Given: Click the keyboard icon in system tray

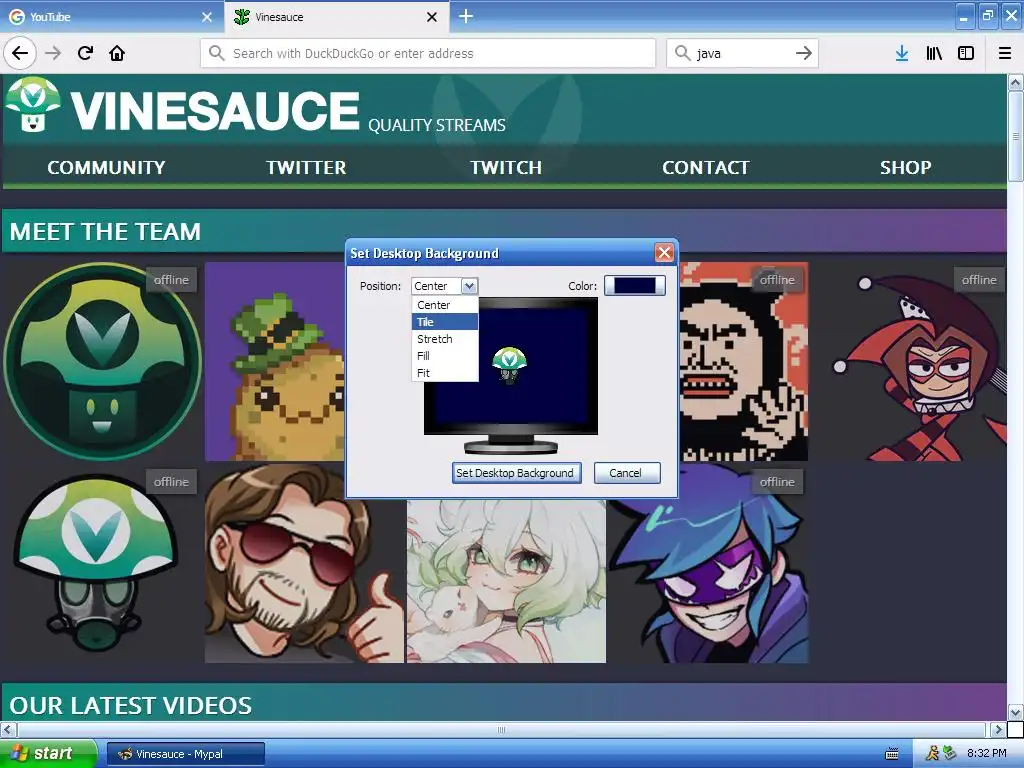Looking at the screenshot, I should [x=891, y=754].
